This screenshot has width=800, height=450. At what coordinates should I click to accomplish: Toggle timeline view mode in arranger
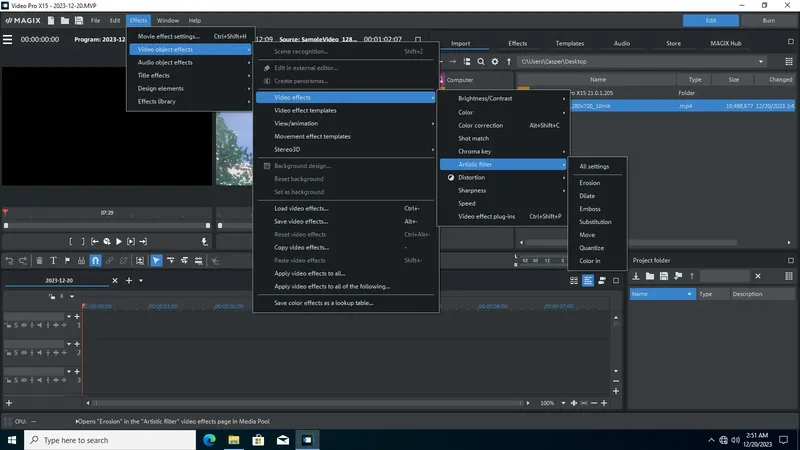point(589,280)
